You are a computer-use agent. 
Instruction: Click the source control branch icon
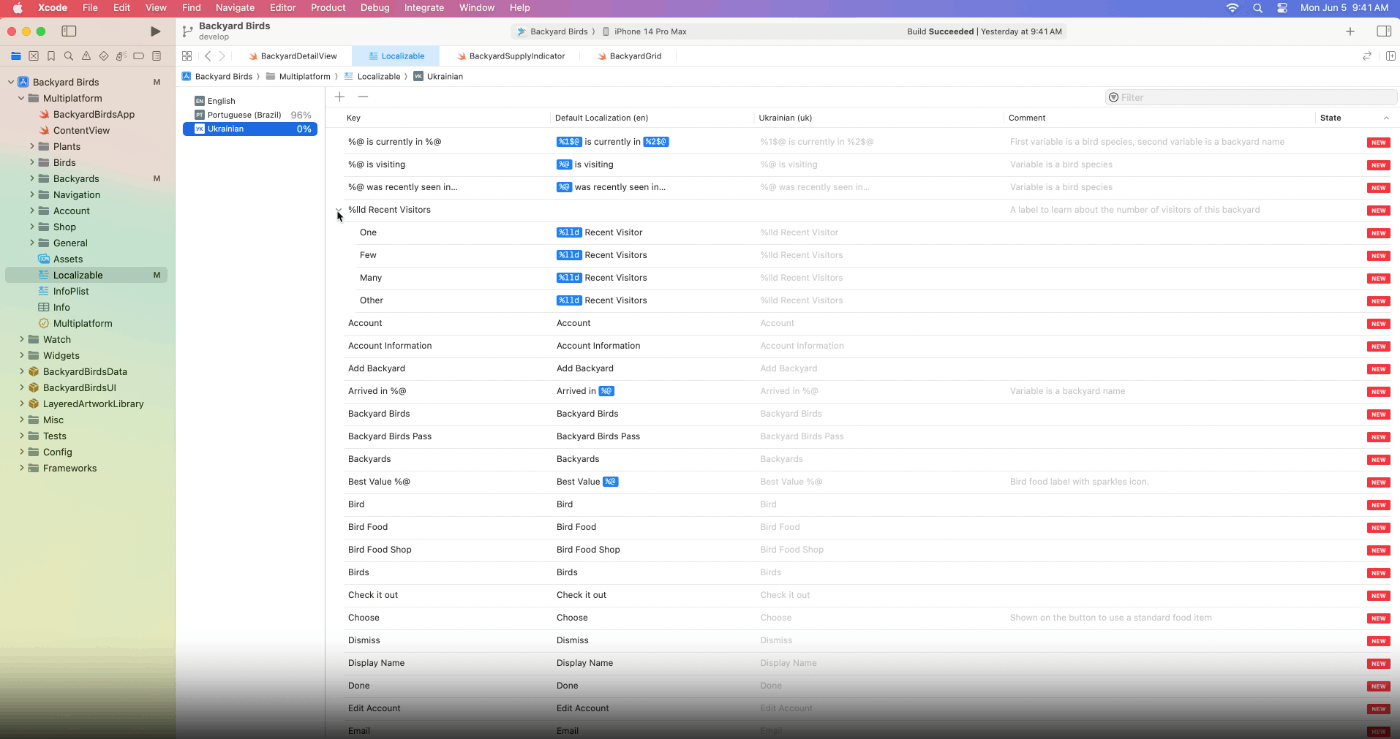pos(187,31)
